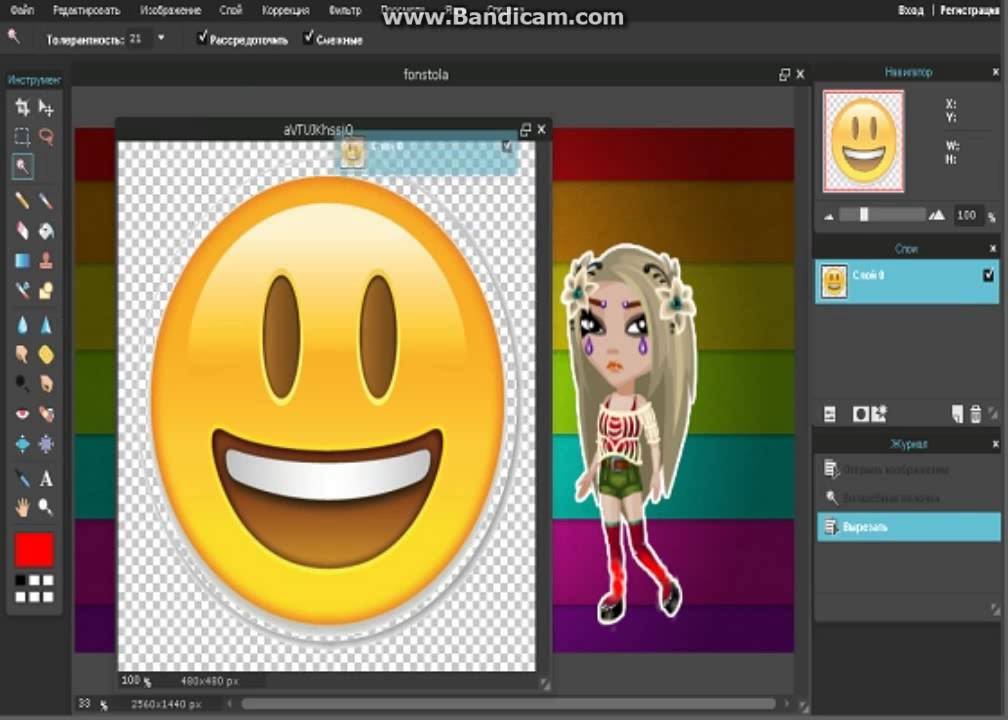
Task: Close the Навигатор panel
Action: point(995,73)
